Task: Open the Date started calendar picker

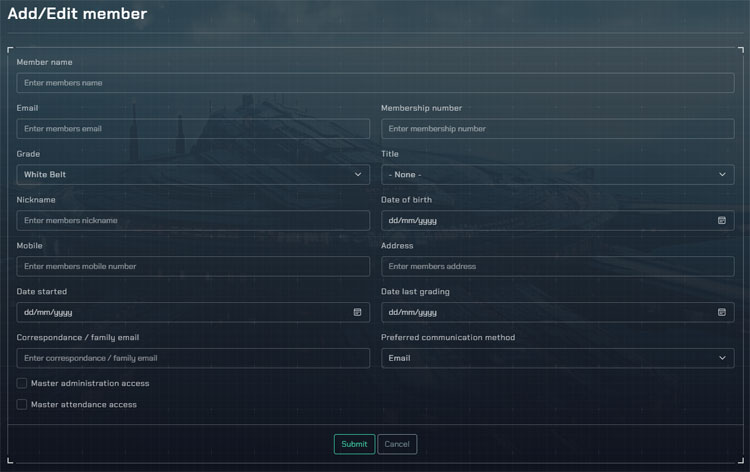Action: [357, 313]
